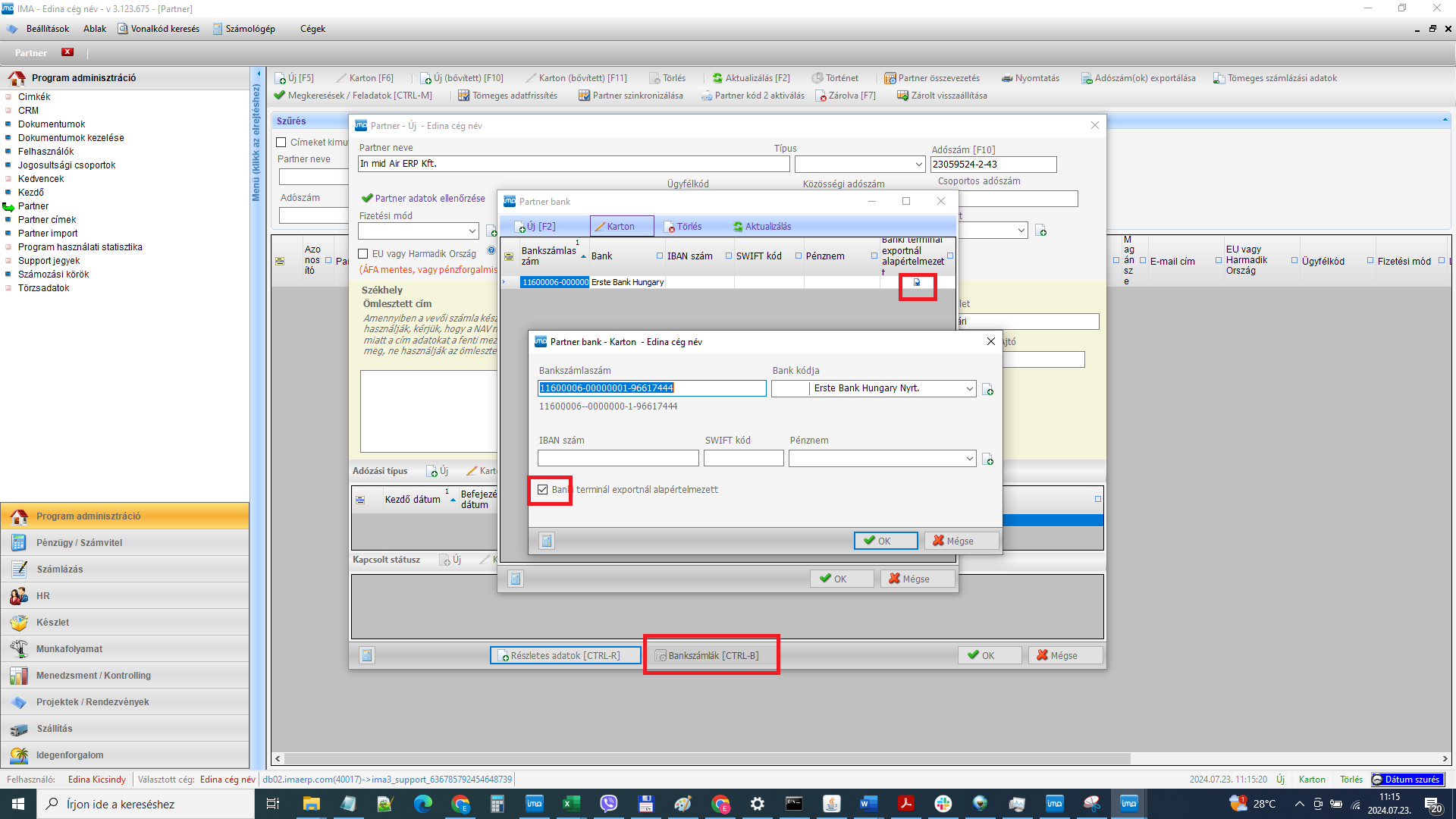Click Zárolt visszaállítása toolbar item

pos(942,96)
